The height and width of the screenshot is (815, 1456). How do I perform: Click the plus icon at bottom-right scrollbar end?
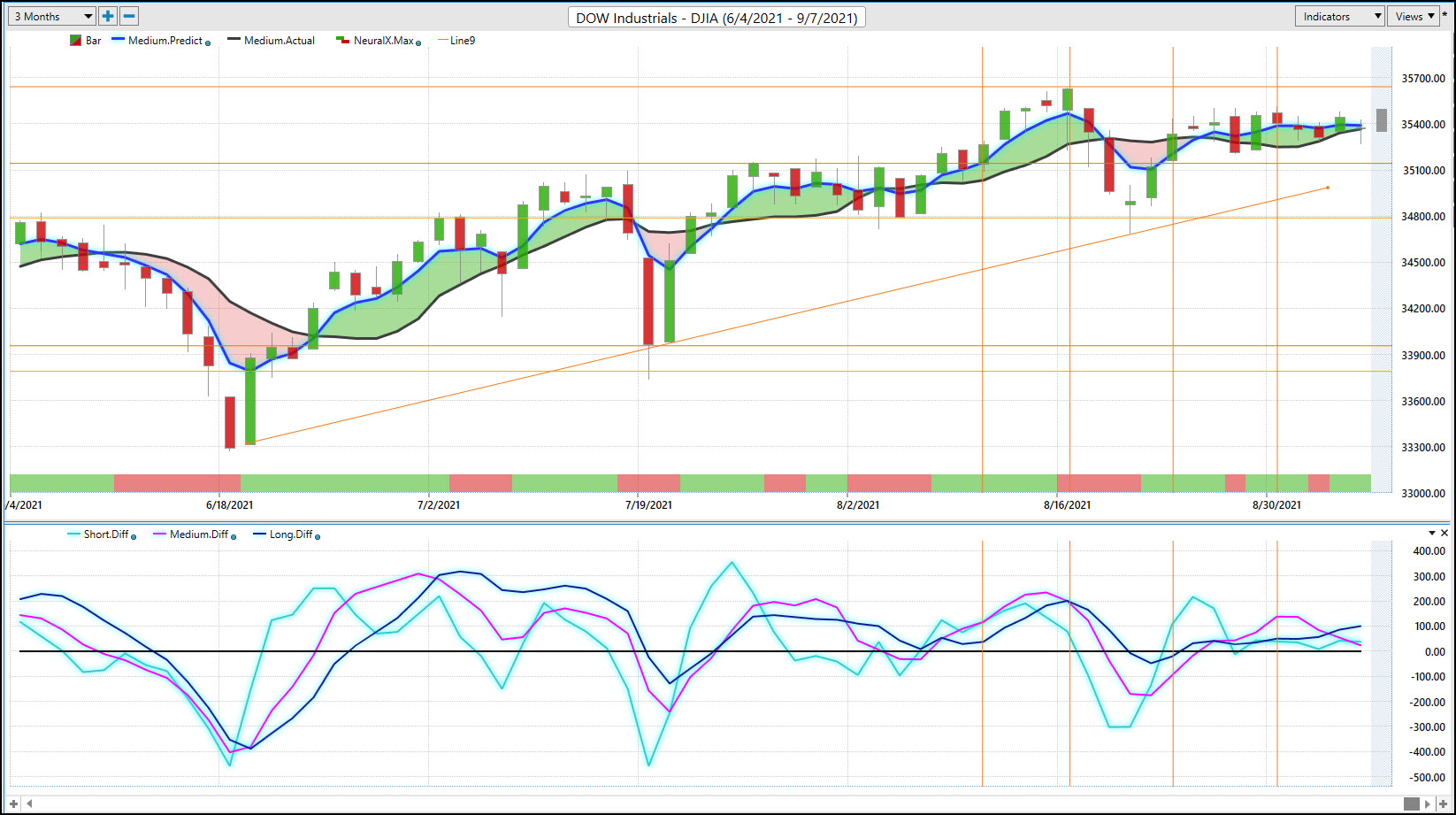tap(1444, 803)
